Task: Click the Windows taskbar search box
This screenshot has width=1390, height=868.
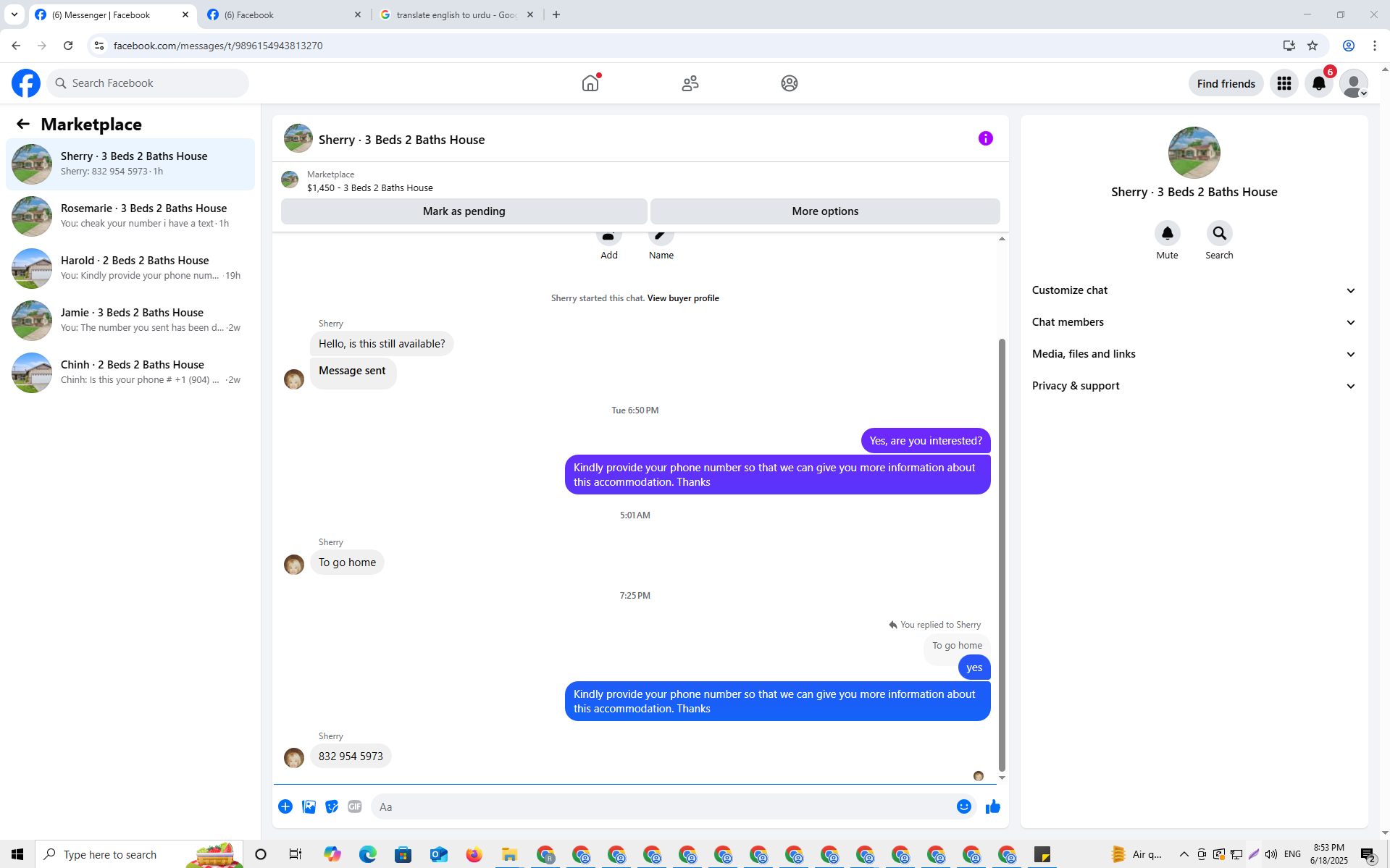Action: [139, 854]
